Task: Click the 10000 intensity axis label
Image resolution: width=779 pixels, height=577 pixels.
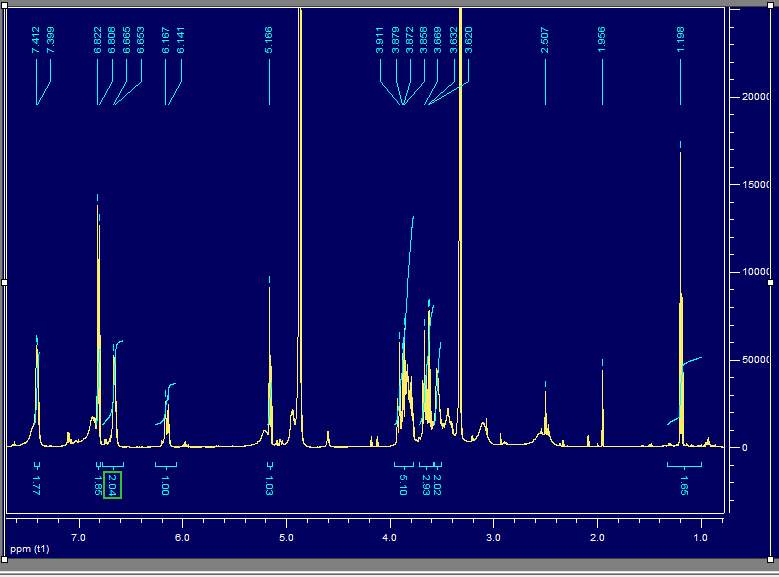Action: point(755,272)
